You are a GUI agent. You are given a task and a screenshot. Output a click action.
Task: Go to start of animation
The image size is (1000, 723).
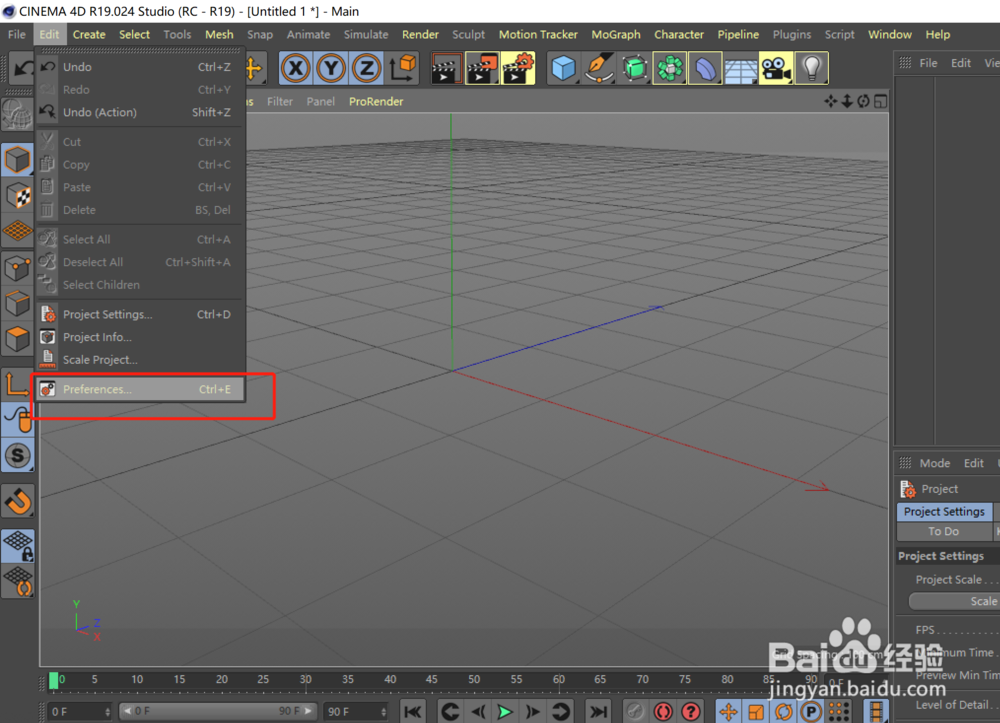(413, 711)
